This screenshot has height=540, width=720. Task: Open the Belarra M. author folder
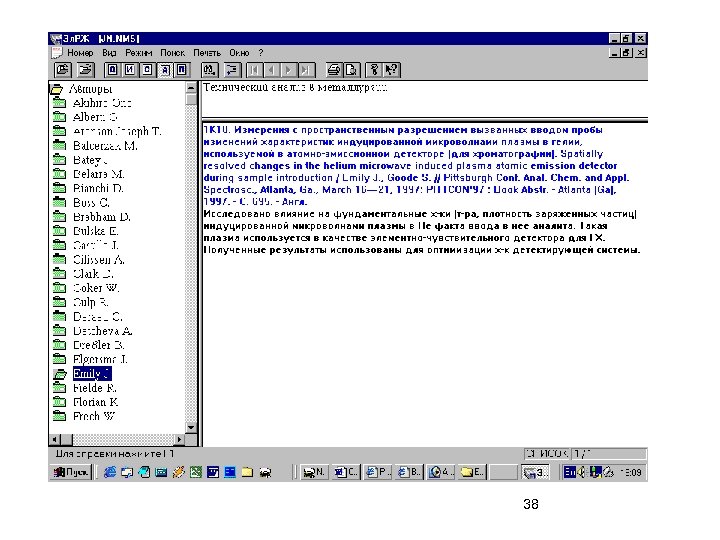tap(99, 174)
